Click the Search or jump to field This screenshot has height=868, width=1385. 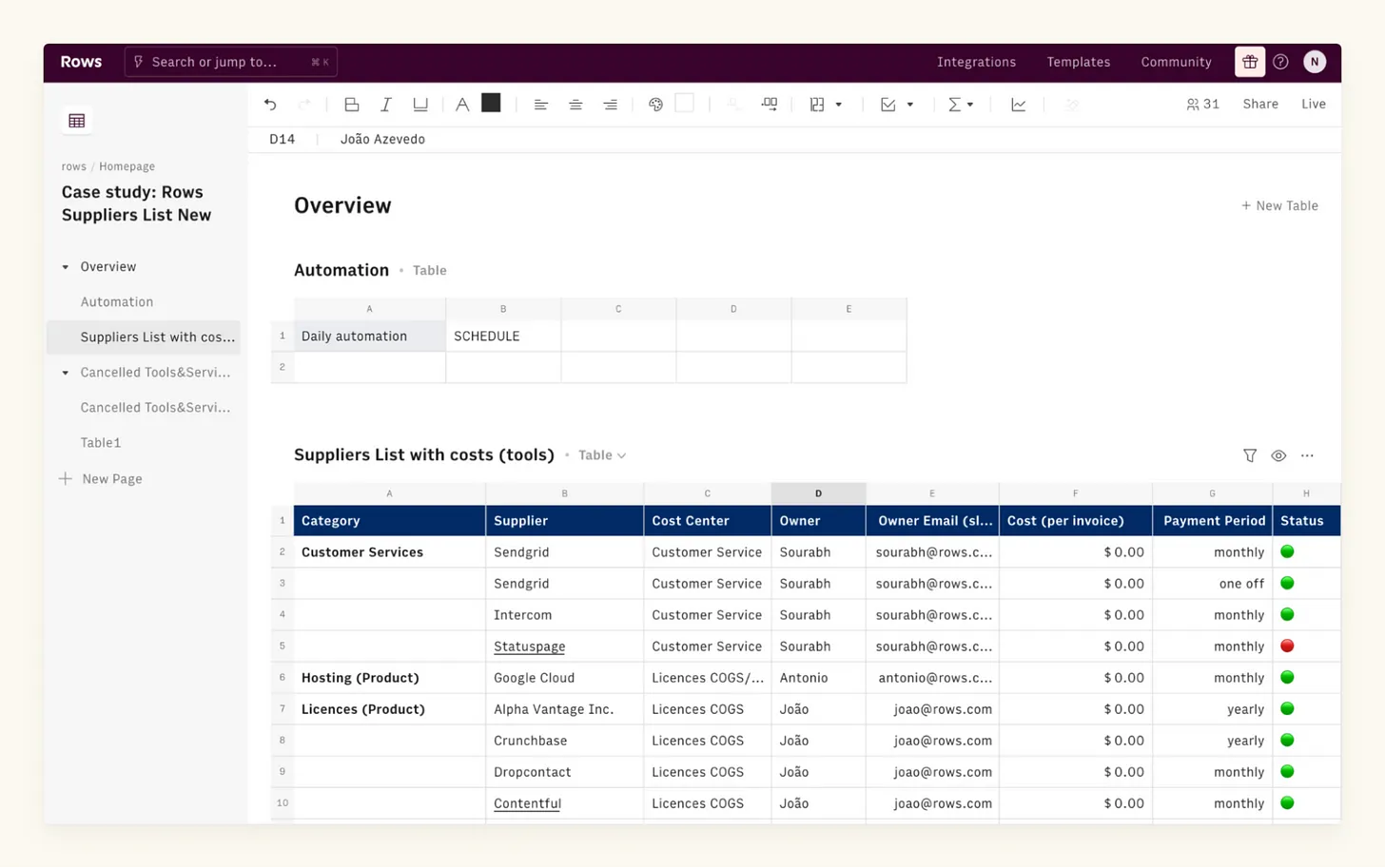point(230,62)
